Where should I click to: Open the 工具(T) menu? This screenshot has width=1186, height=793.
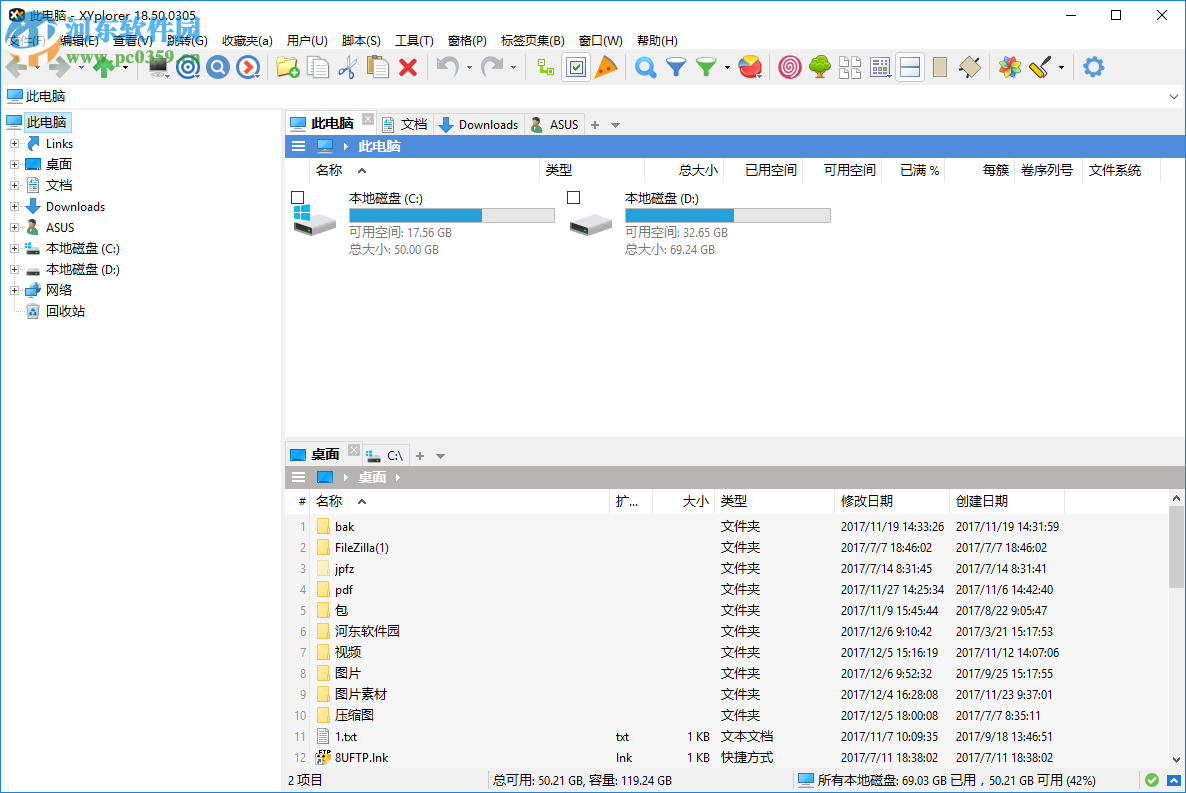[x=413, y=40]
